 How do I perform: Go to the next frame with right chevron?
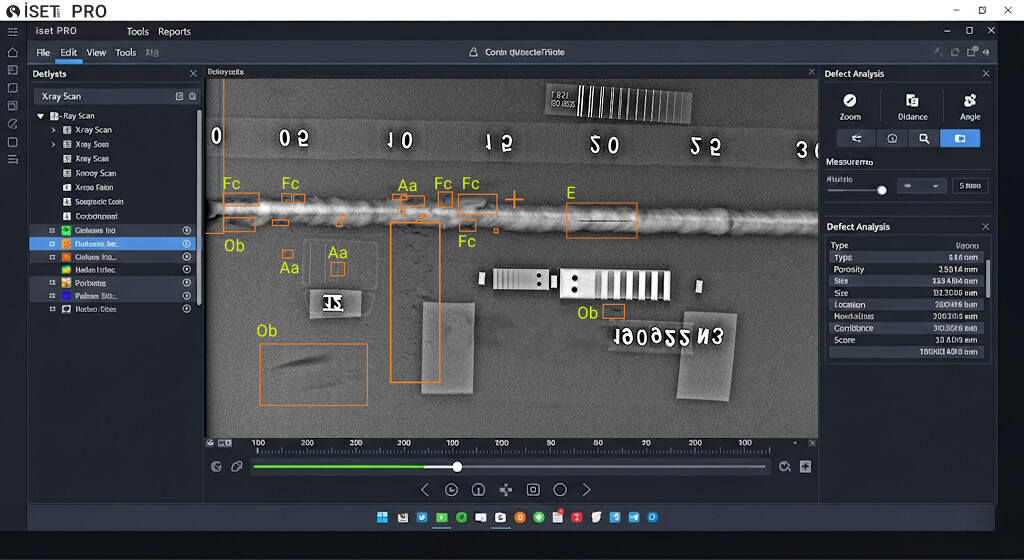(586, 490)
